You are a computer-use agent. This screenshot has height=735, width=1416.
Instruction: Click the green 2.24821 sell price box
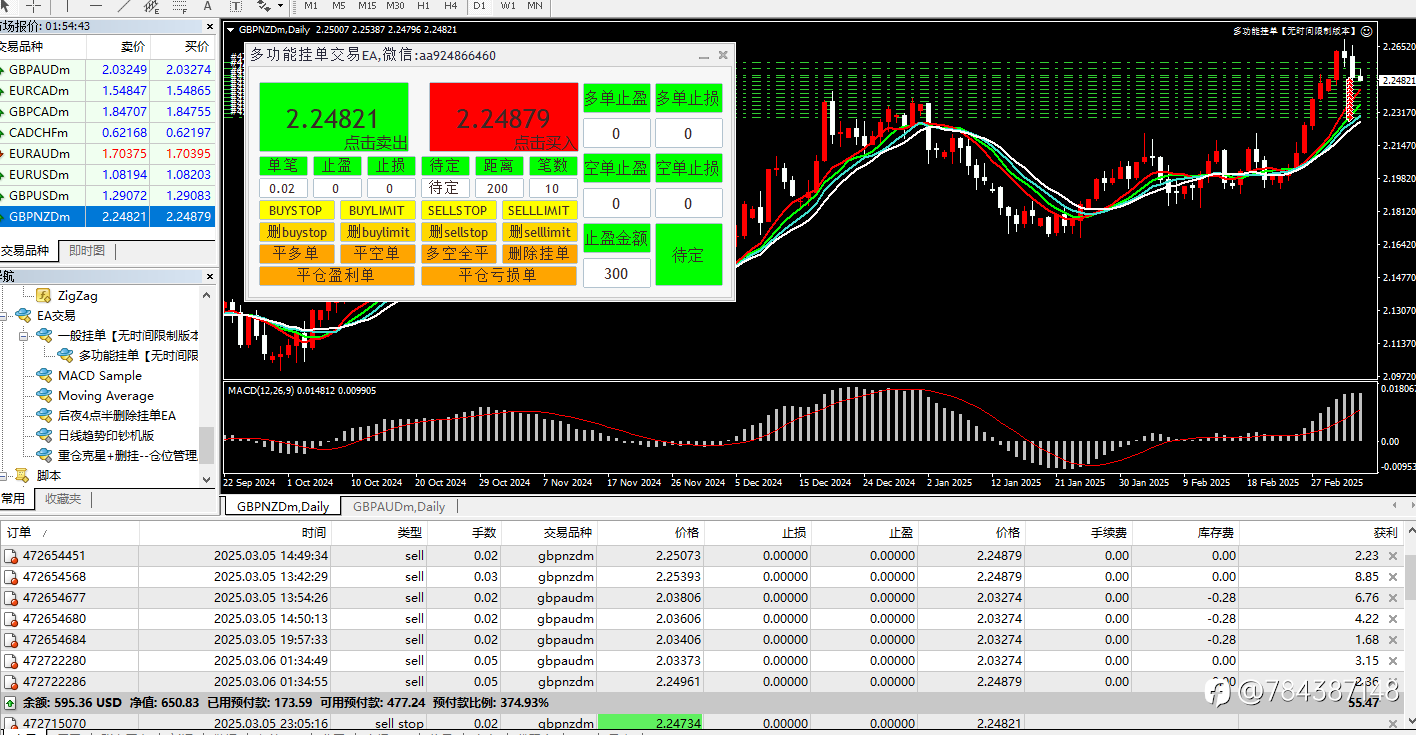pos(333,117)
